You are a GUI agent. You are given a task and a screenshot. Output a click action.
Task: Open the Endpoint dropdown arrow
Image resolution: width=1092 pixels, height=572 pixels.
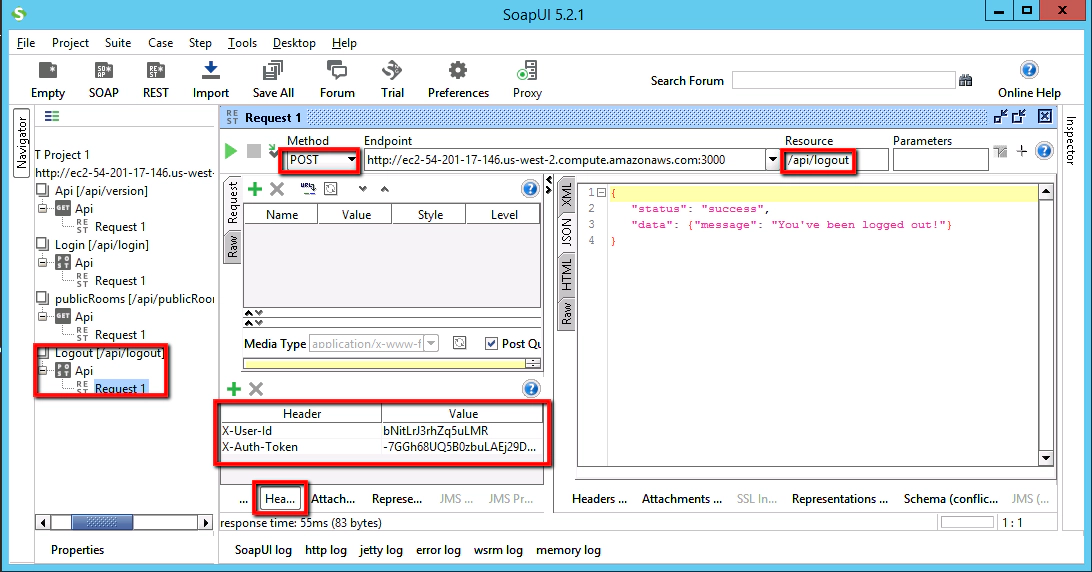click(x=772, y=160)
